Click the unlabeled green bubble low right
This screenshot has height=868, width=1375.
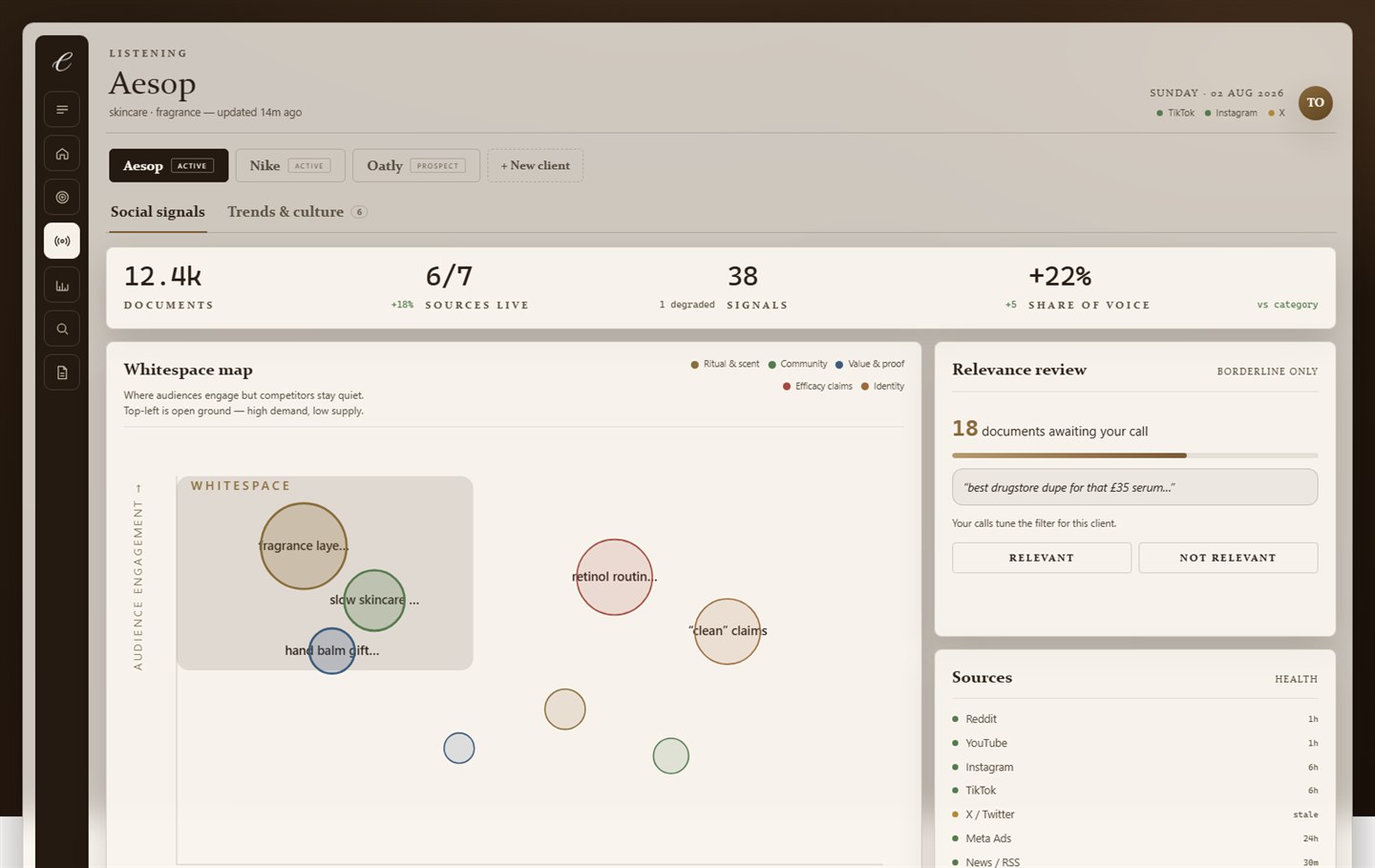[x=671, y=756]
